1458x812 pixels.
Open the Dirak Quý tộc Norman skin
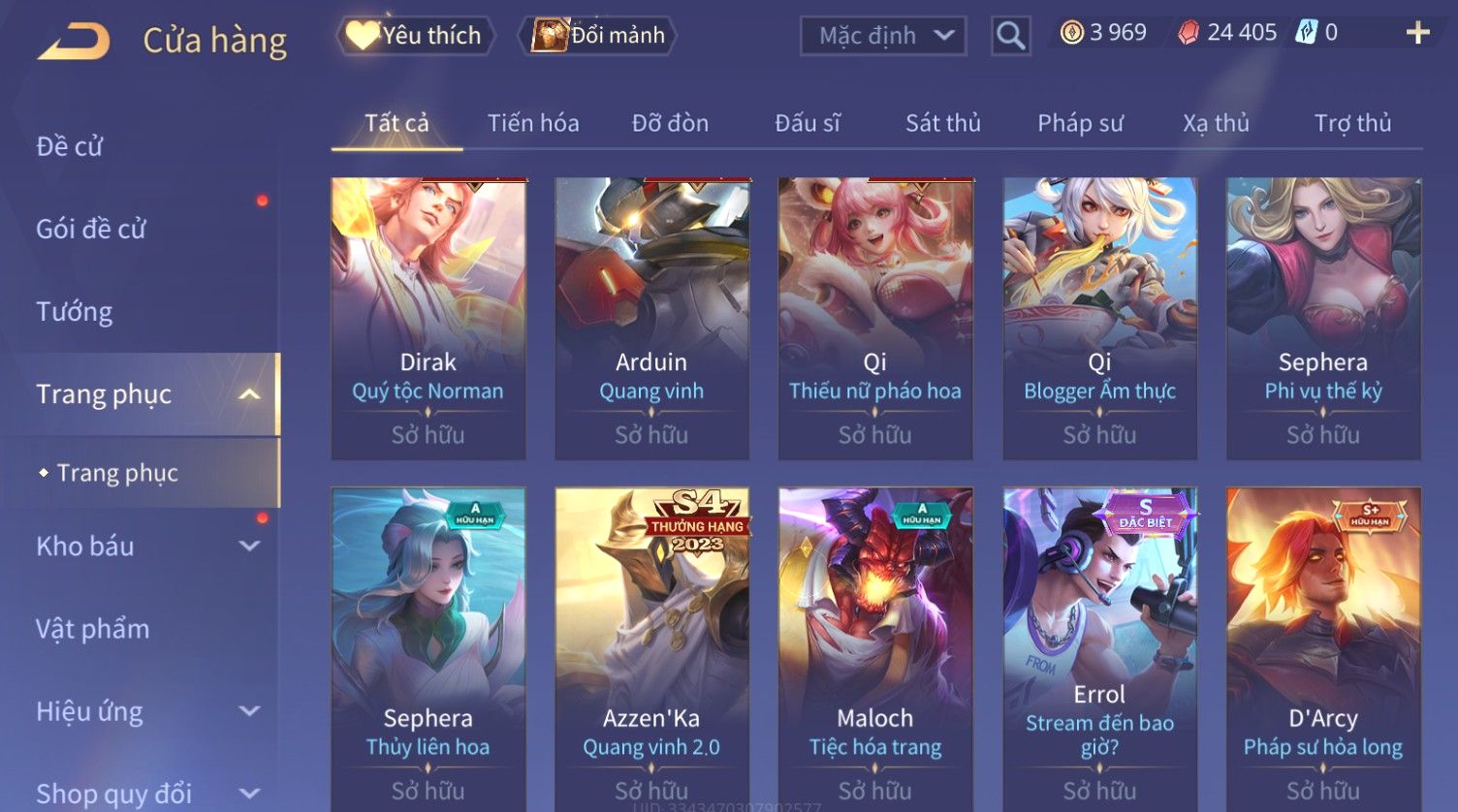point(428,318)
